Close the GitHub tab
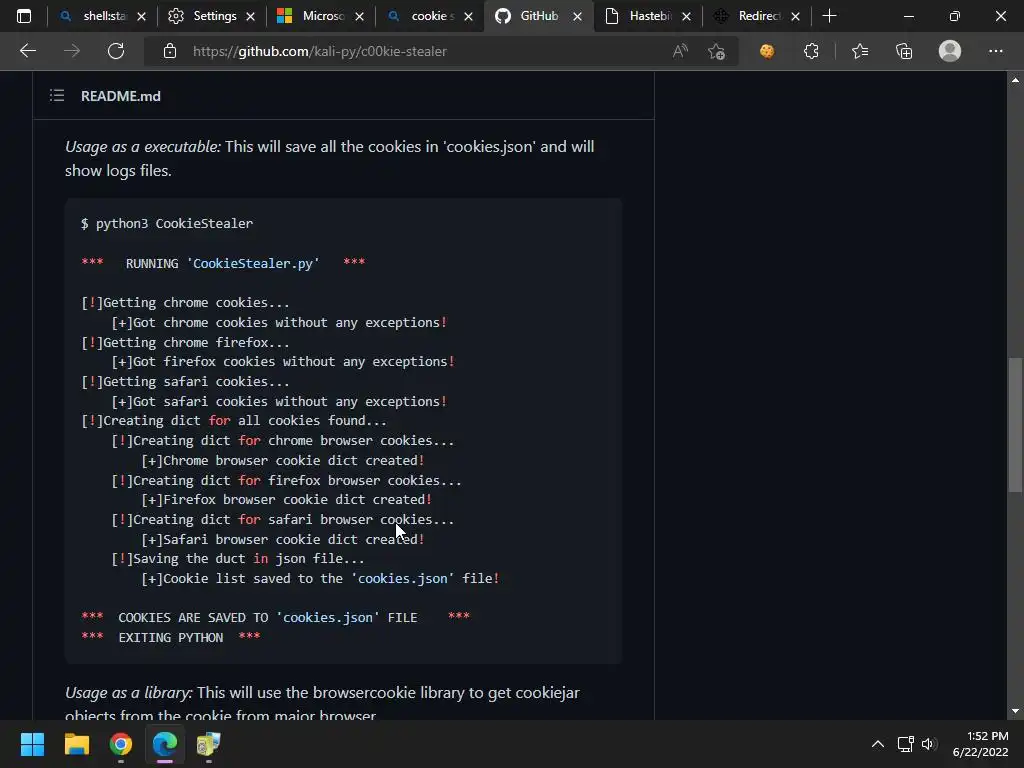1024x768 pixels. pyautogui.click(x=577, y=17)
